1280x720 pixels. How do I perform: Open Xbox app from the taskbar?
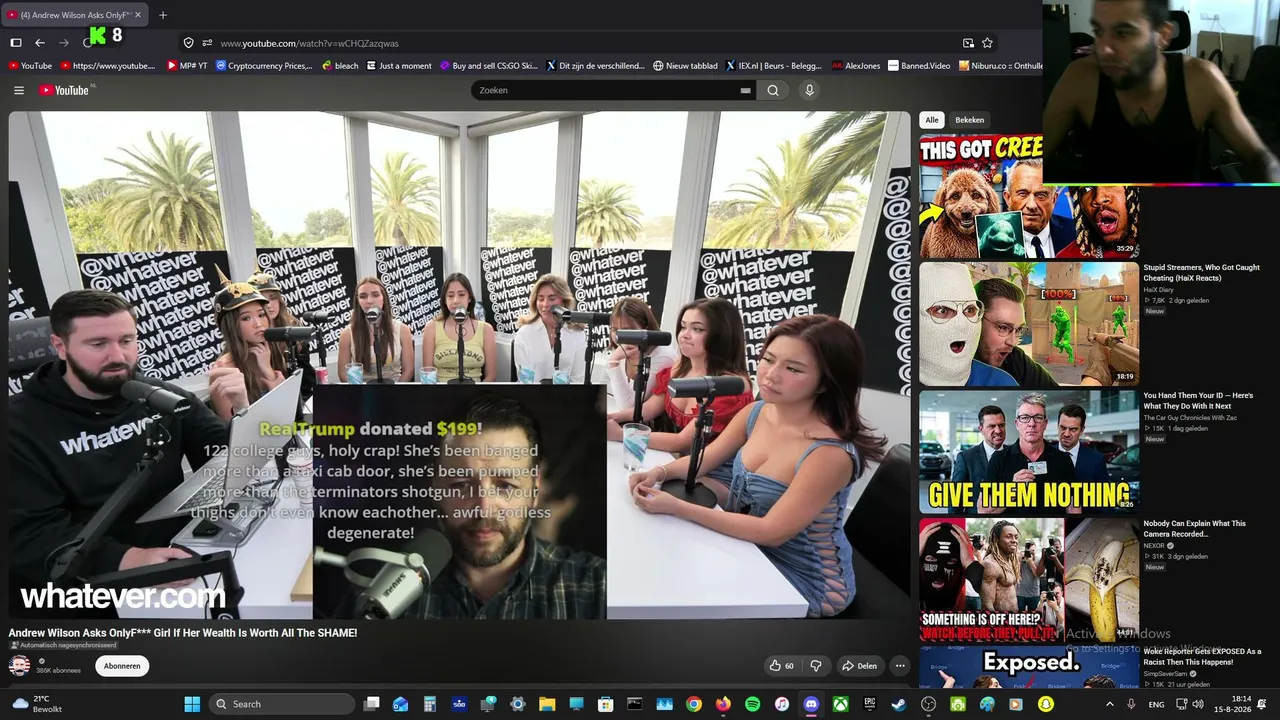point(841,704)
